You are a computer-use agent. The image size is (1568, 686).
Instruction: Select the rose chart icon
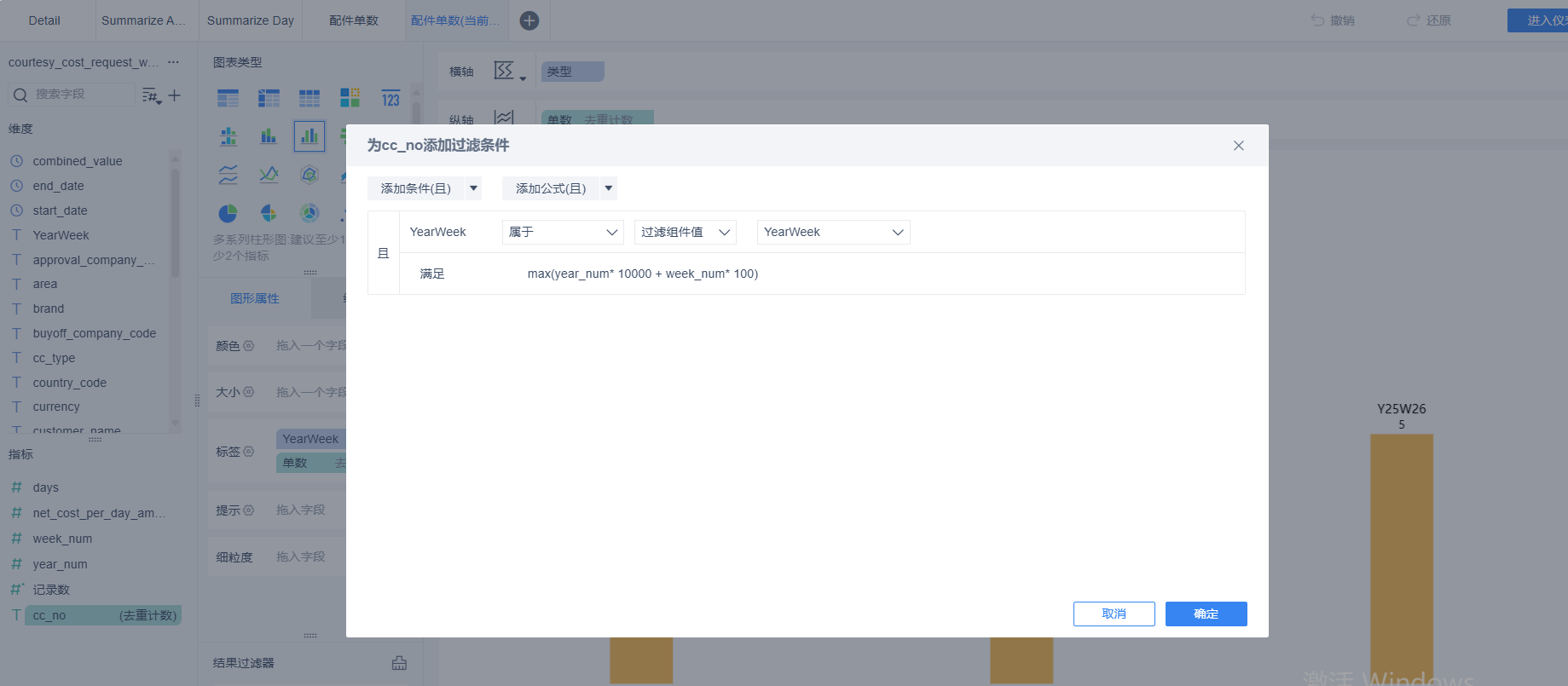coord(269,213)
